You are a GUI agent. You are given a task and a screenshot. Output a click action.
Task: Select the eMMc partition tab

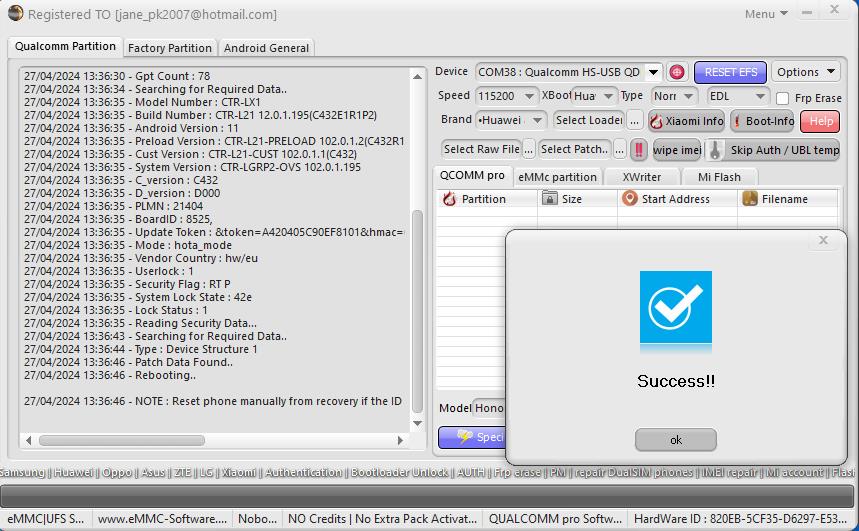557,177
